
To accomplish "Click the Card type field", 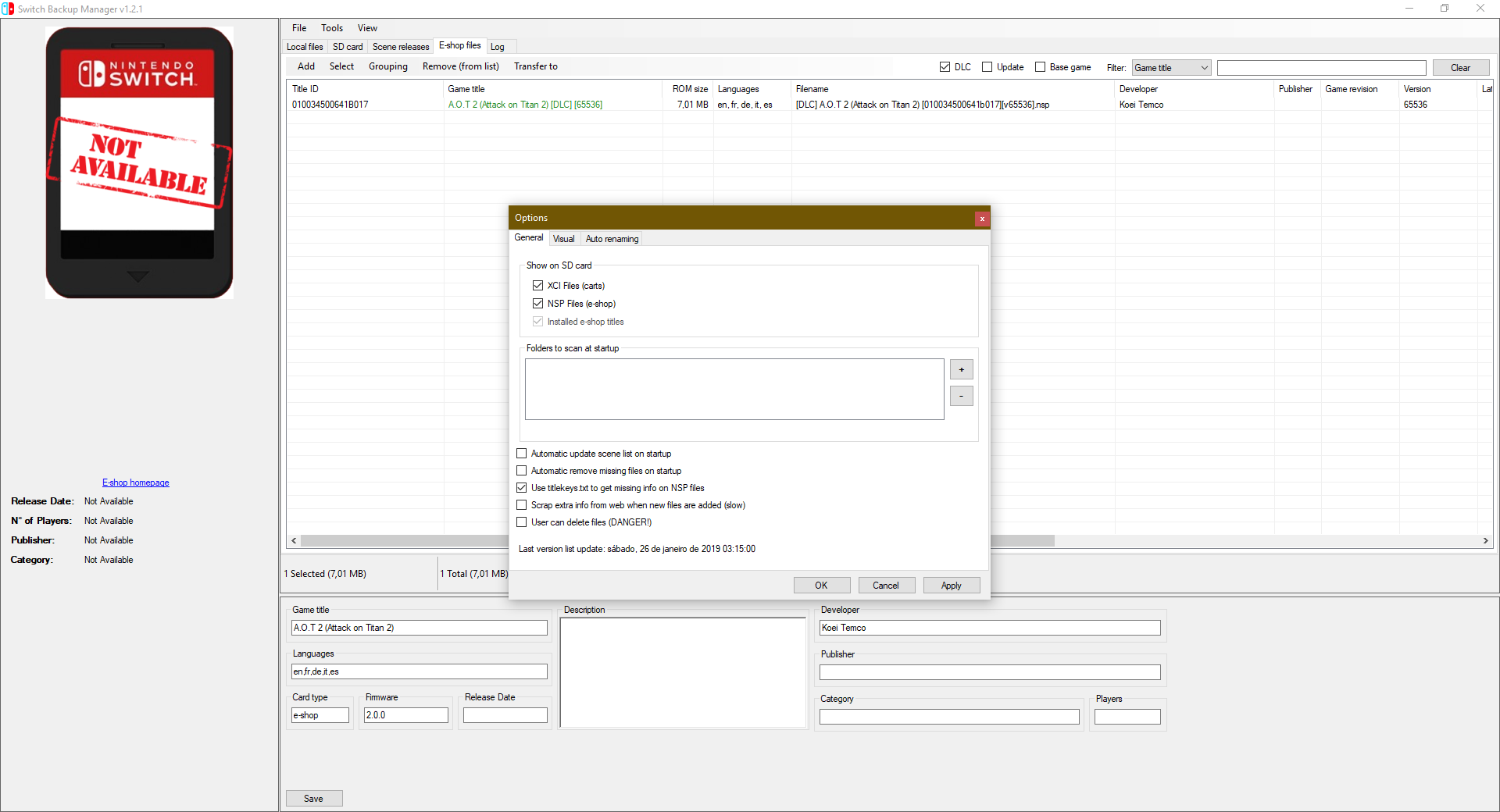I will click(320, 715).
